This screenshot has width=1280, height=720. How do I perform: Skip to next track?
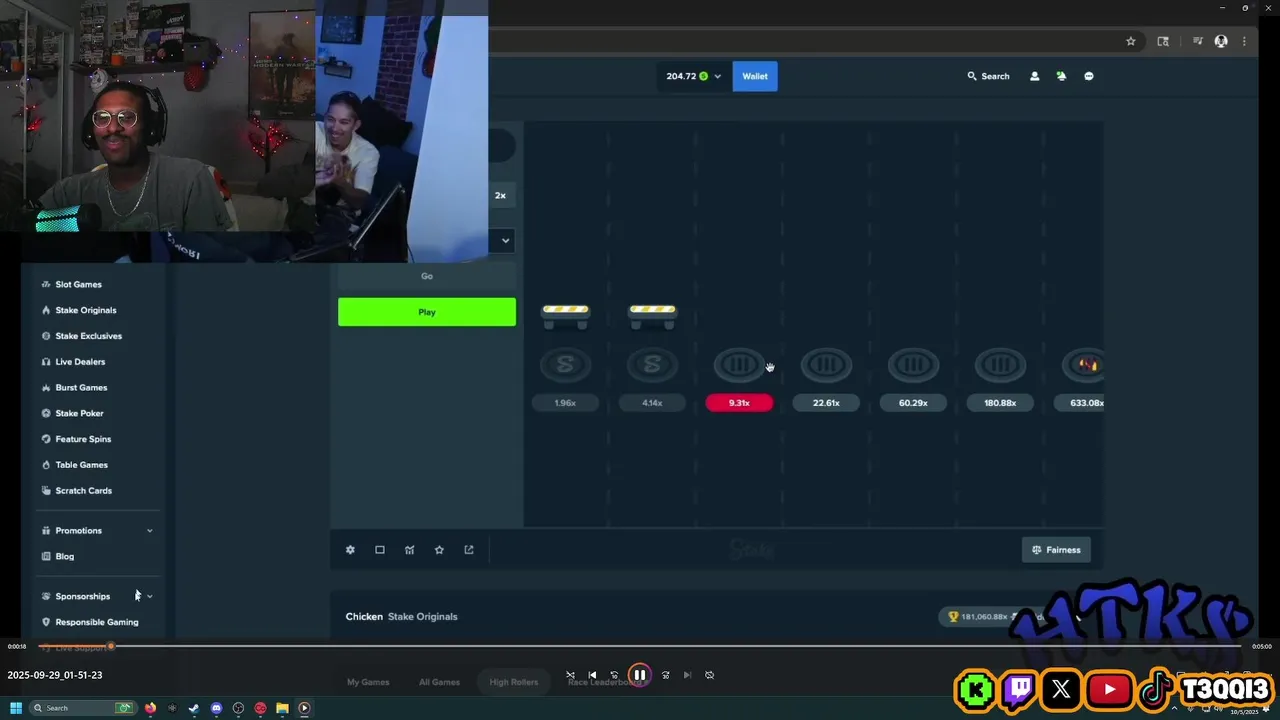pos(687,675)
